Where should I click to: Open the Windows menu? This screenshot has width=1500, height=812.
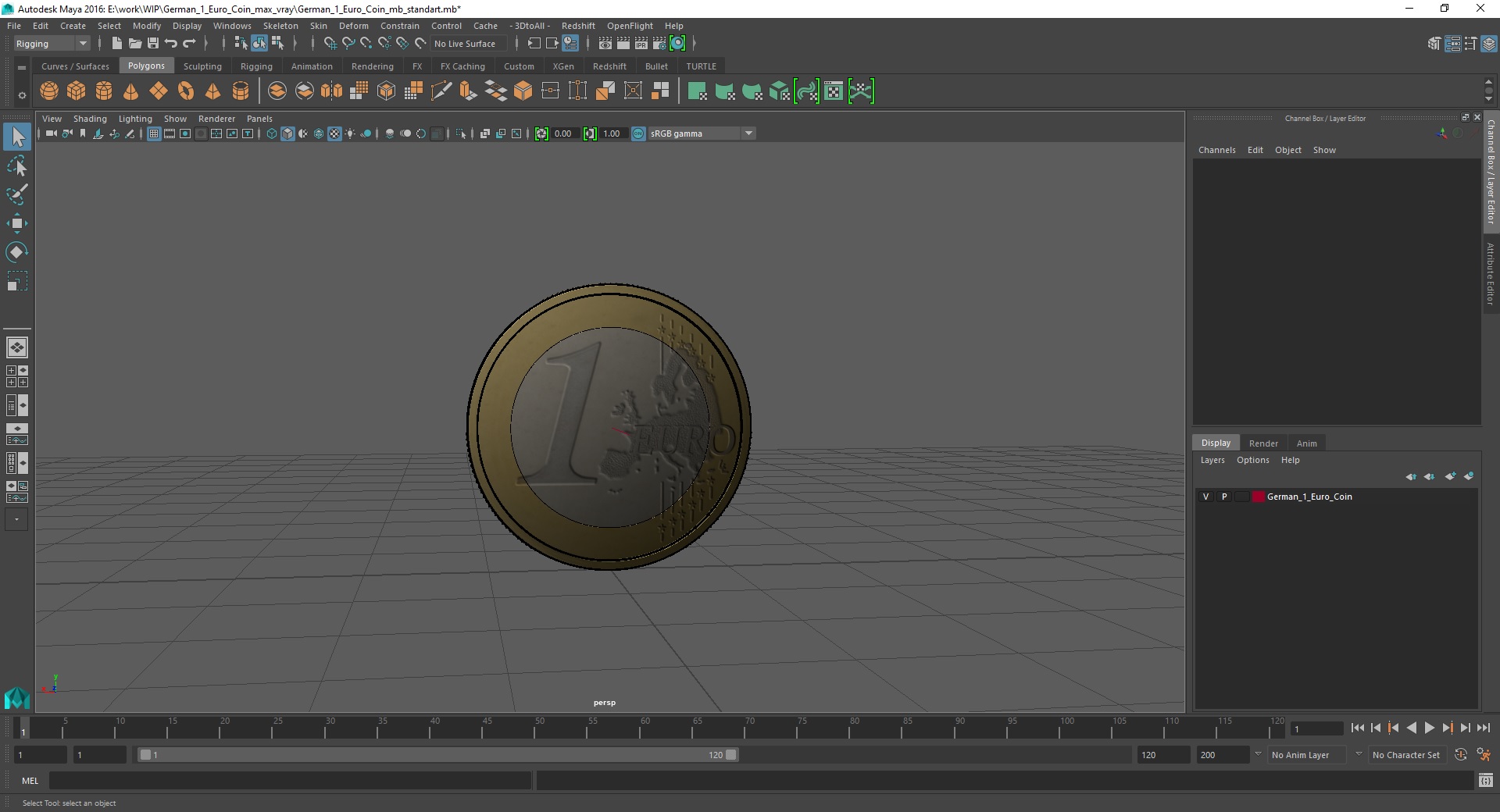point(232,26)
